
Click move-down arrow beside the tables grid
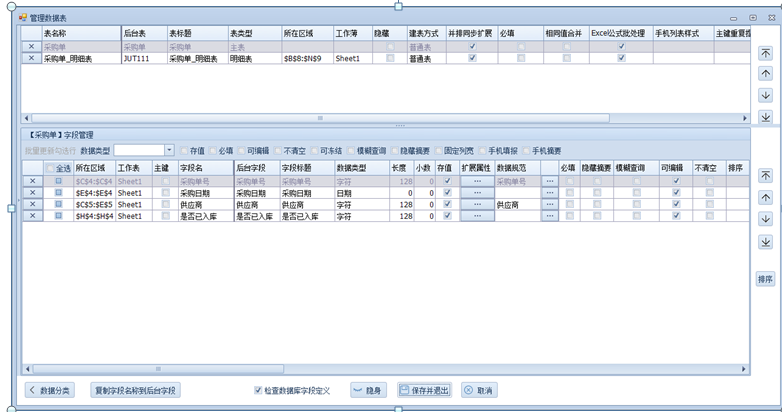[x=765, y=95]
